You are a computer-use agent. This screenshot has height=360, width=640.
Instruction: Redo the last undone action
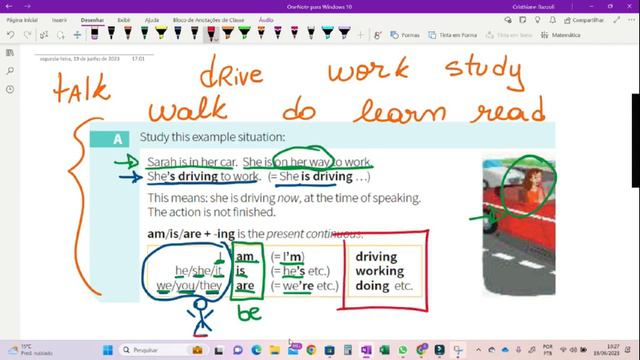point(27,35)
